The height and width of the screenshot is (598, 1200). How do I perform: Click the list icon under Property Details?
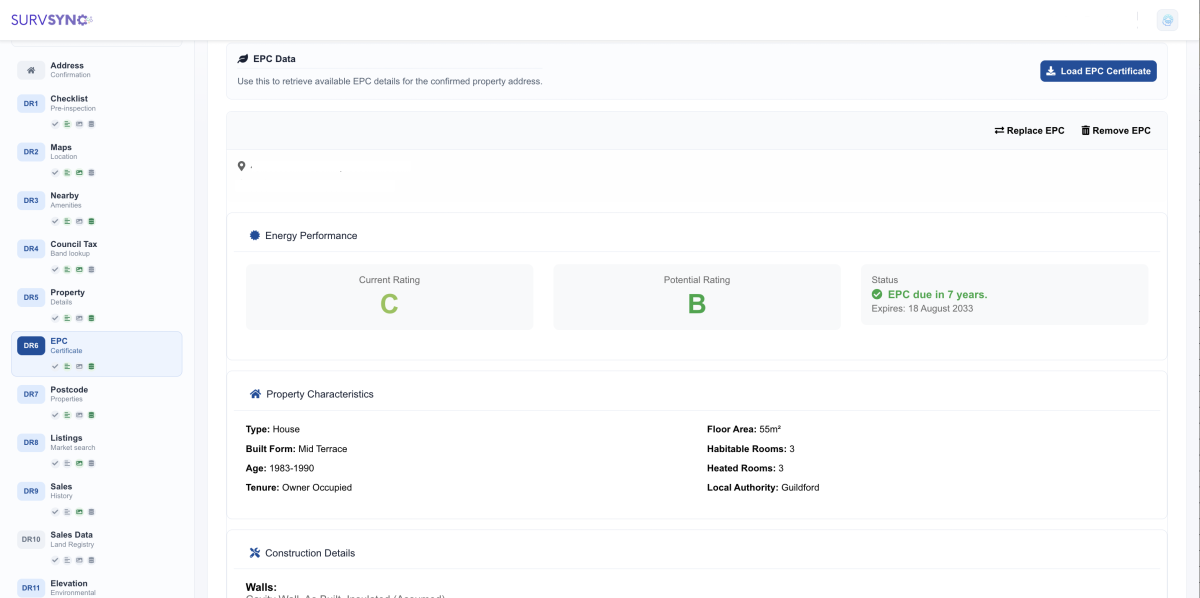(x=67, y=318)
